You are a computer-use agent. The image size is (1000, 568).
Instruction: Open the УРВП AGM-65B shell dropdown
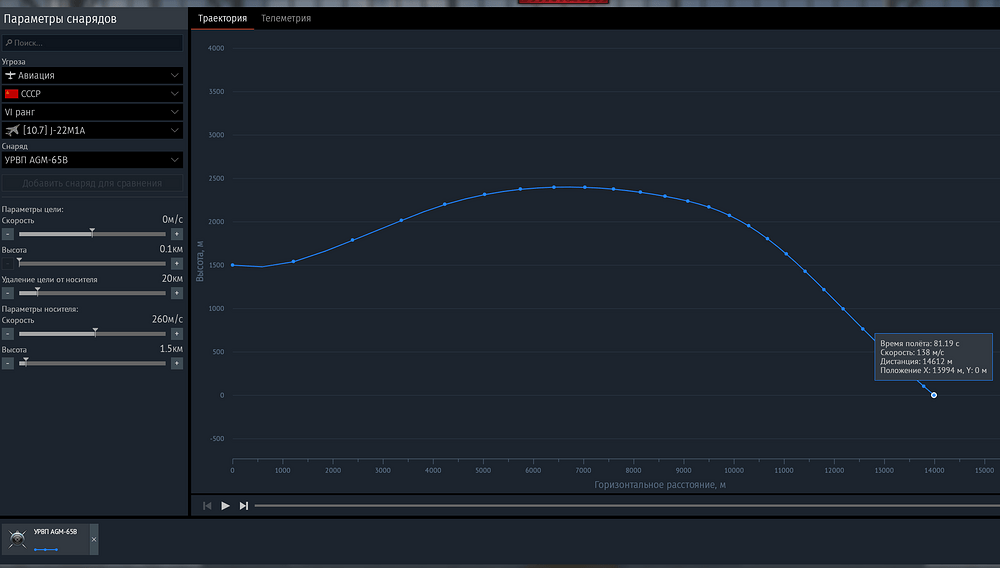[x=92, y=160]
